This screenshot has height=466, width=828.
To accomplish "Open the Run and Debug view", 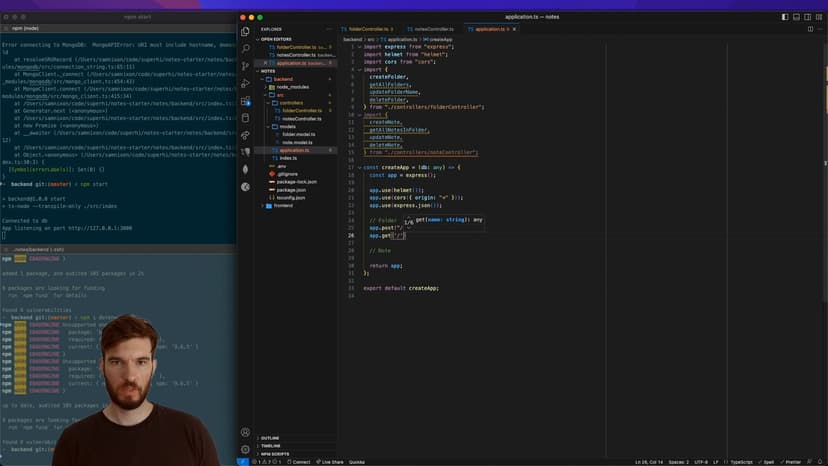I will pyautogui.click(x=245, y=83).
